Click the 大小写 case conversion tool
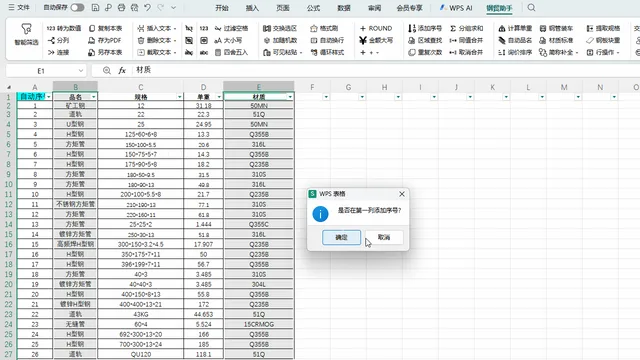 pos(228,40)
